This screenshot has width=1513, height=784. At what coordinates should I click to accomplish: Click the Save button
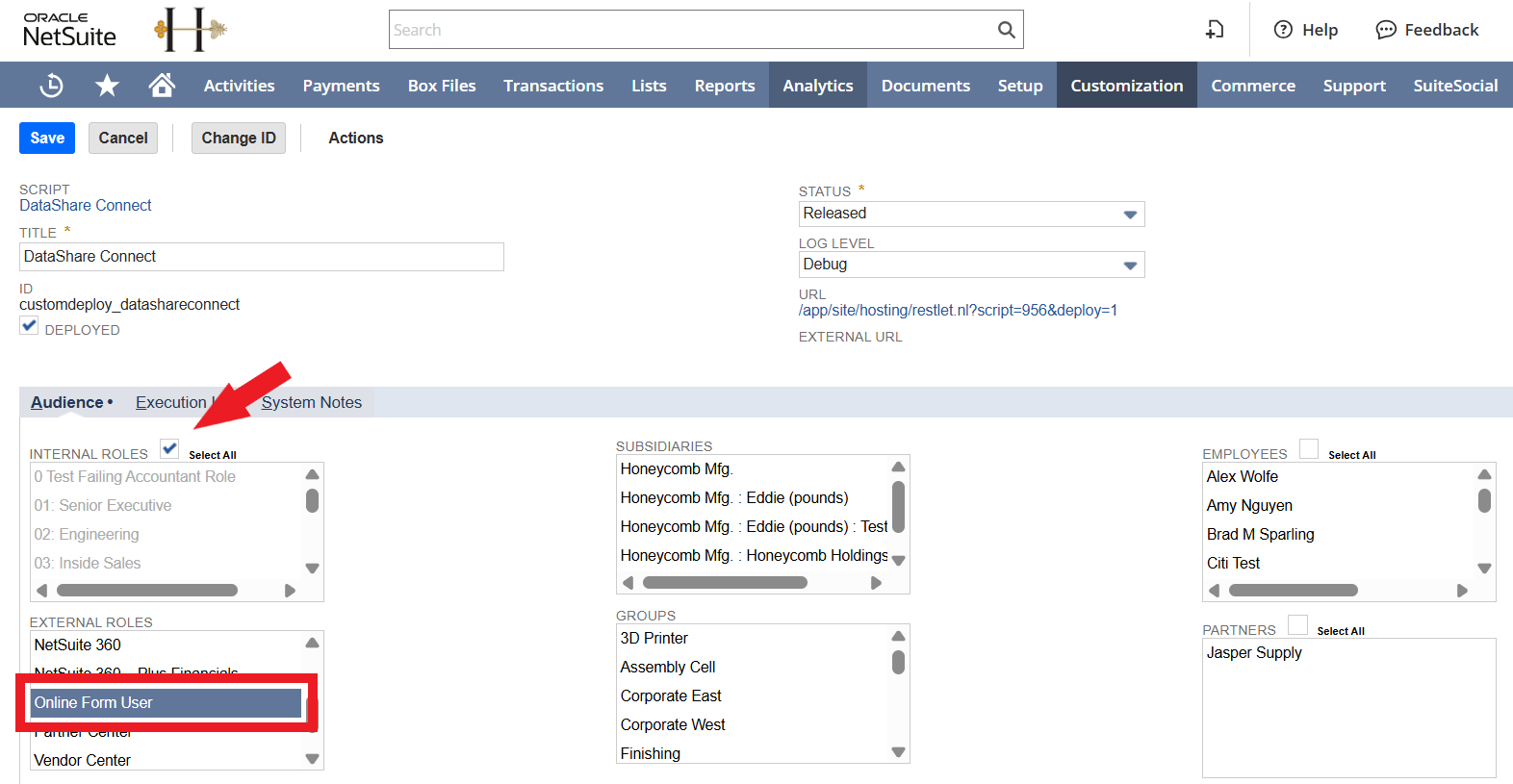pyautogui.click(x=47, y=138)
